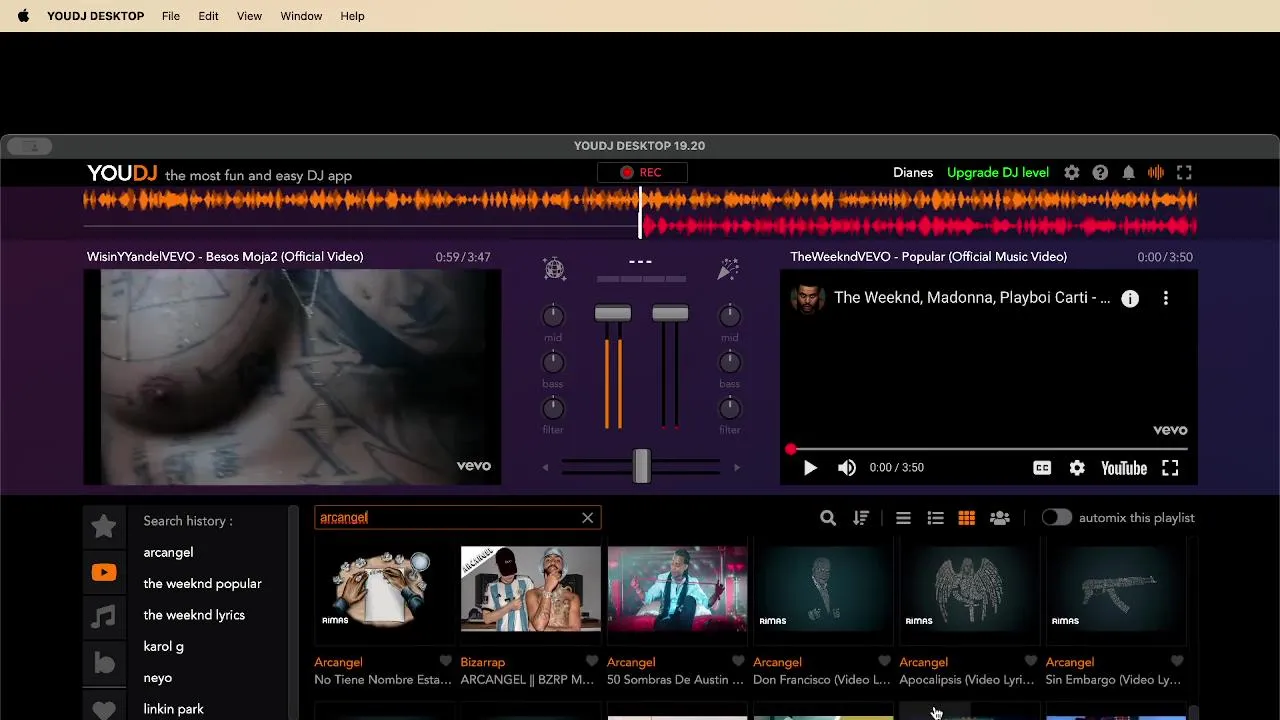Screen dimensions: 1280x720
Task: Open the settings gear in YouDJ header
Action: coord(1072,173)
